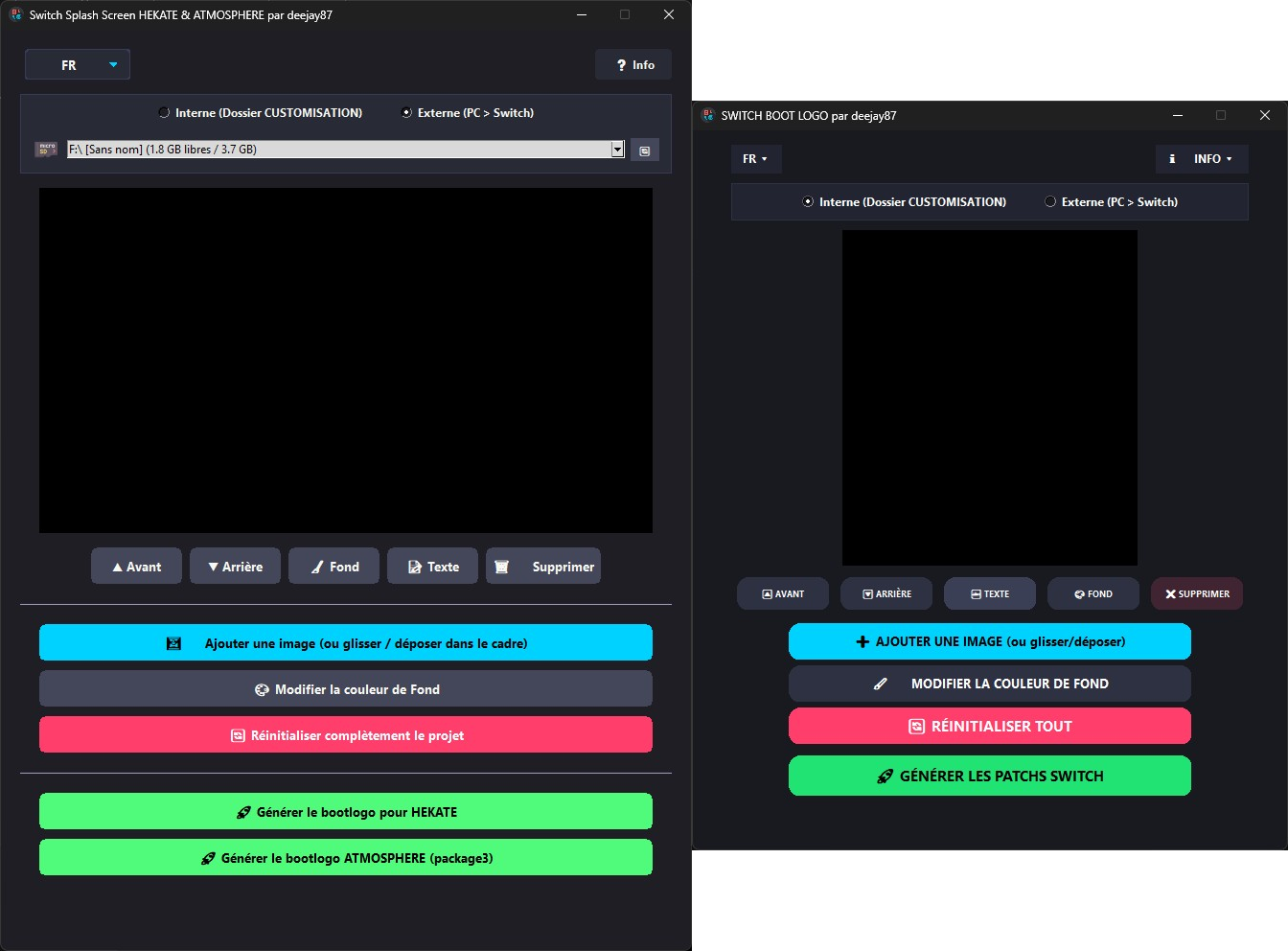Click plus icon on AJOUTER UNE IMAGE button
1288x951 pixels.
862,641
